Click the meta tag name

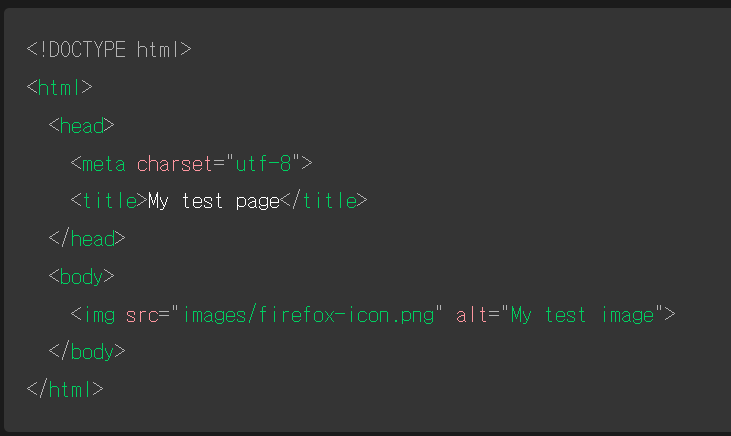click(x=103, y=163)
